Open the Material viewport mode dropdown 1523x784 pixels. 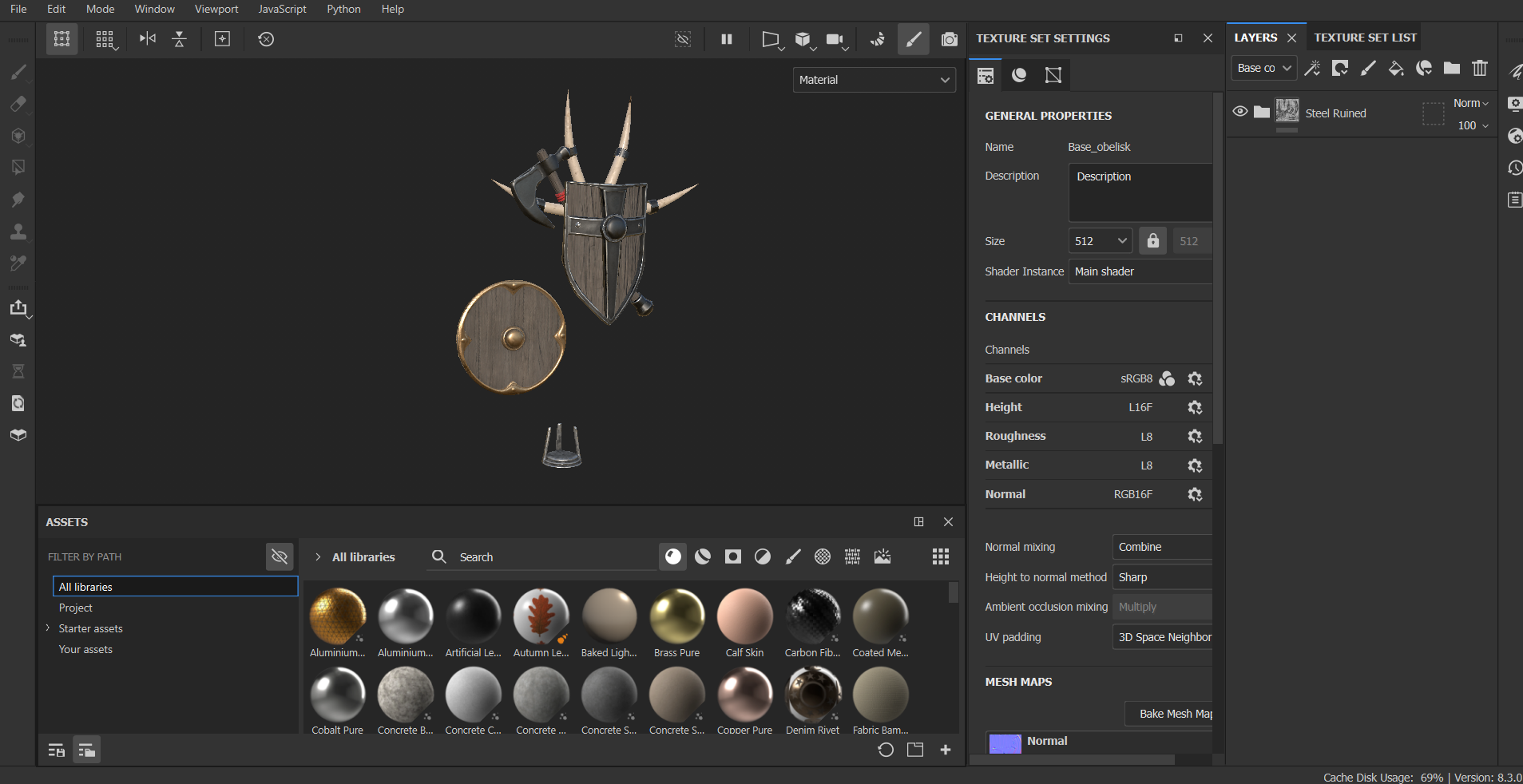[874, 80]
